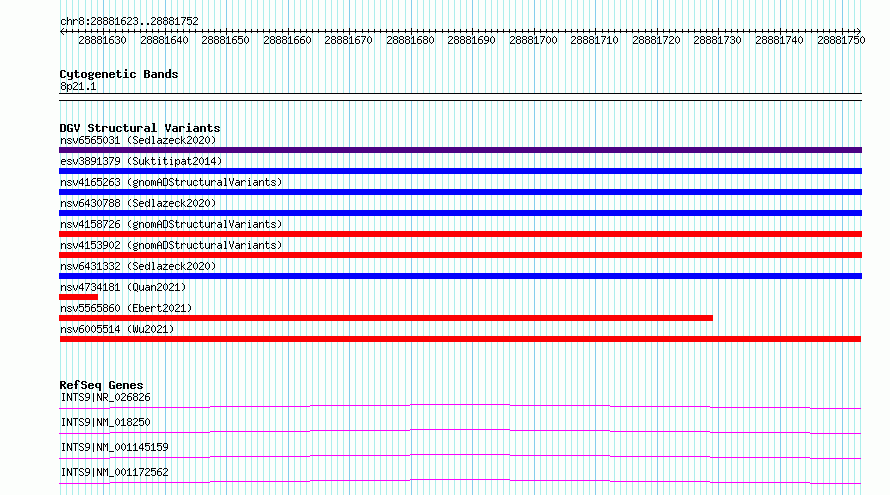Viewport: 890px width, 495px height.
Task: Click ruler position 28881720
Action: [x=657, y=40]
